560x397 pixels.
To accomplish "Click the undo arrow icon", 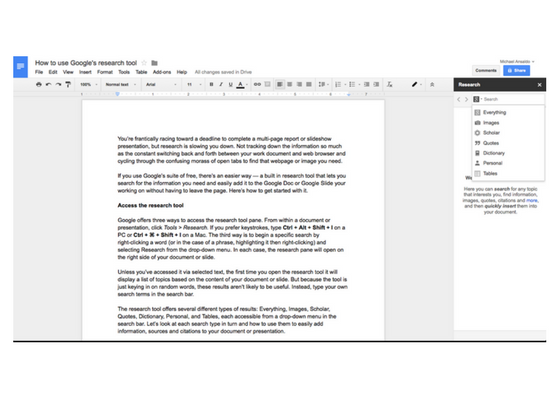I will (49, 84).
